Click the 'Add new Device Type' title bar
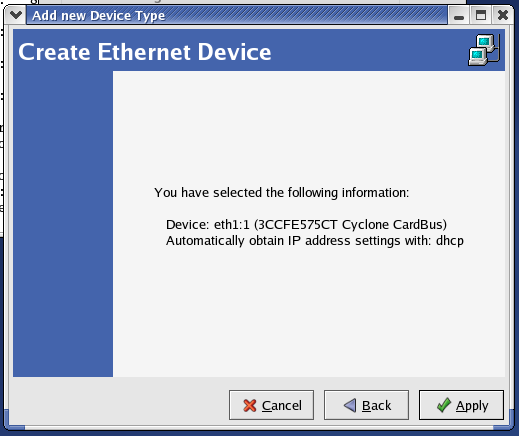The width and height of the screenshot is (519, 436). click(x=237, y=15)
